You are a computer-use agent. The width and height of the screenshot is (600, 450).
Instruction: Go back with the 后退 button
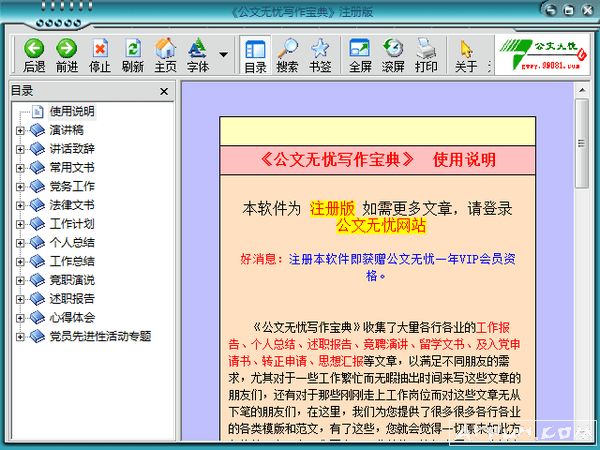pos(34,55)
